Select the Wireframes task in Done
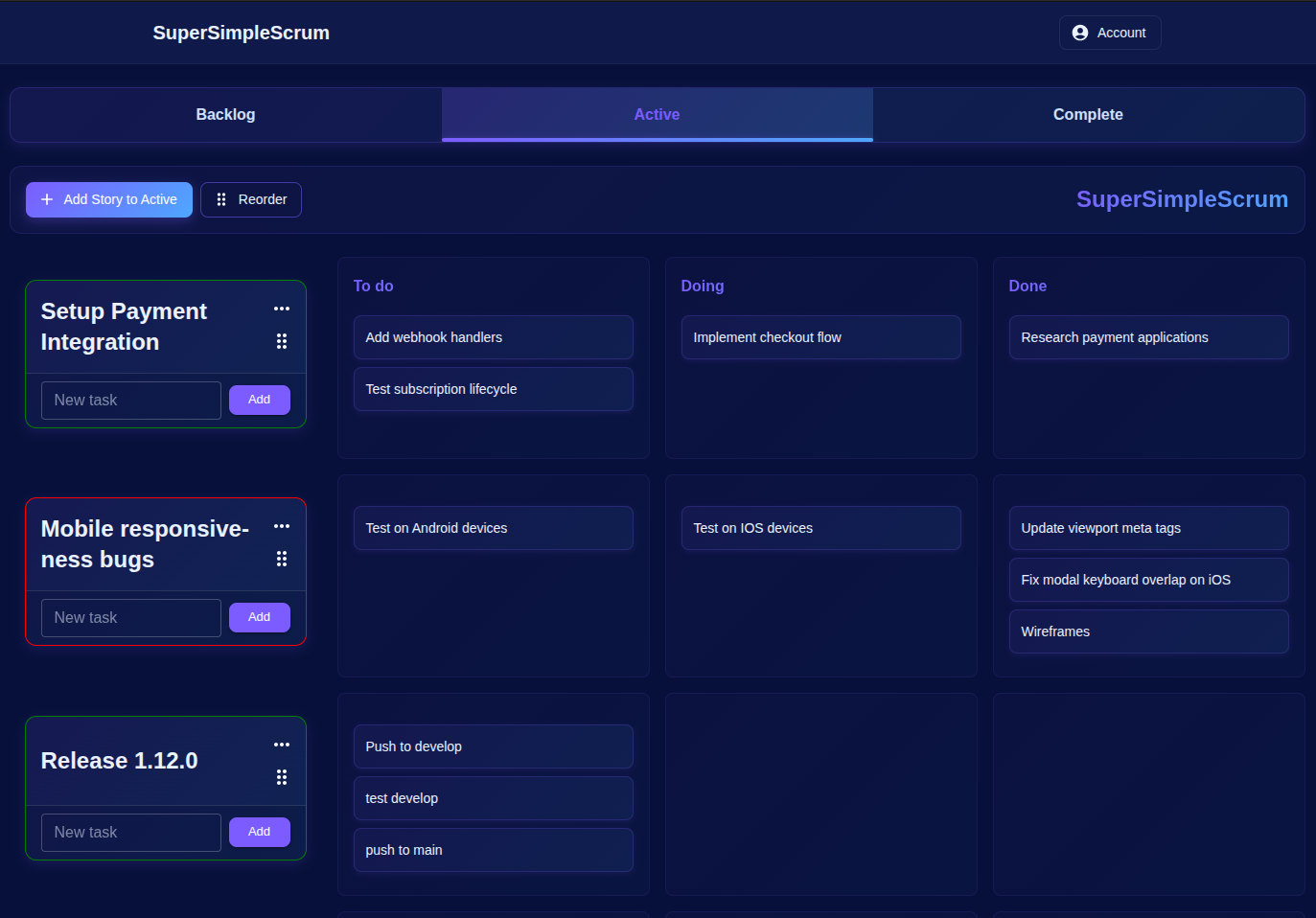Viewport: 1316px width, 918px height. coord(1148,631)
